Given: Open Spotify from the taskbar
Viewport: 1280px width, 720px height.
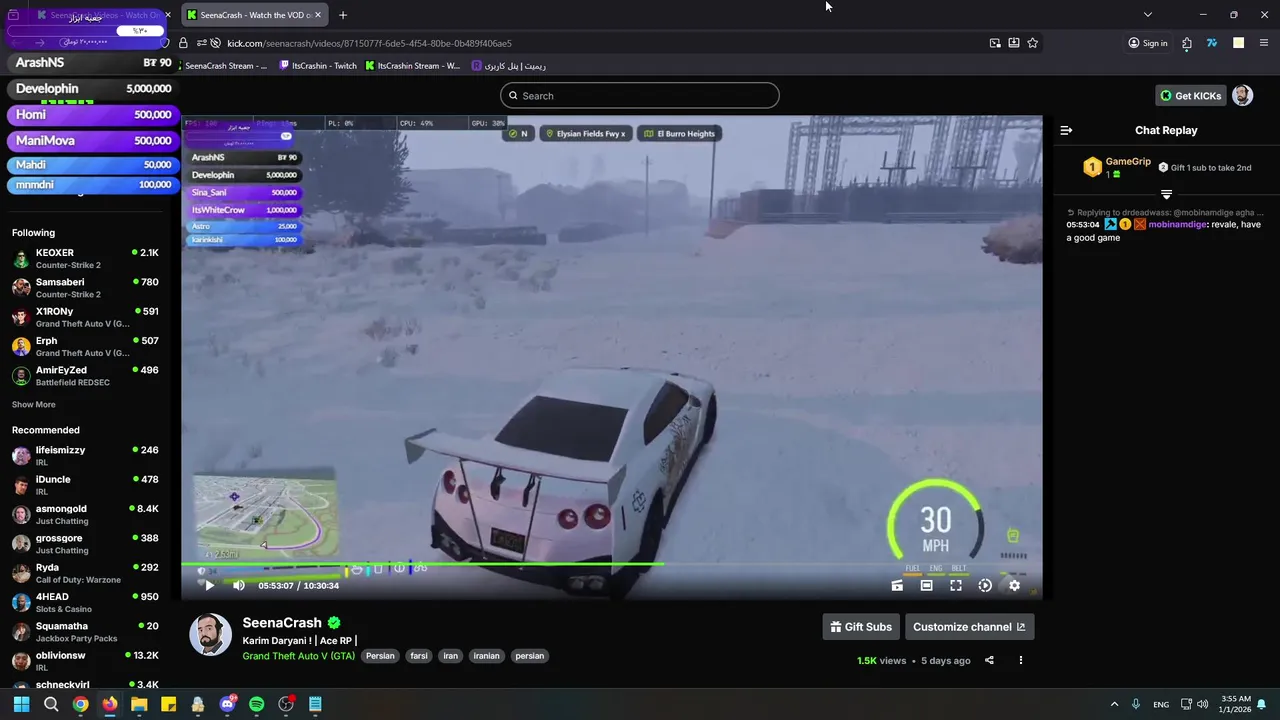Looking at the screenshot, I should coord(257,704).
